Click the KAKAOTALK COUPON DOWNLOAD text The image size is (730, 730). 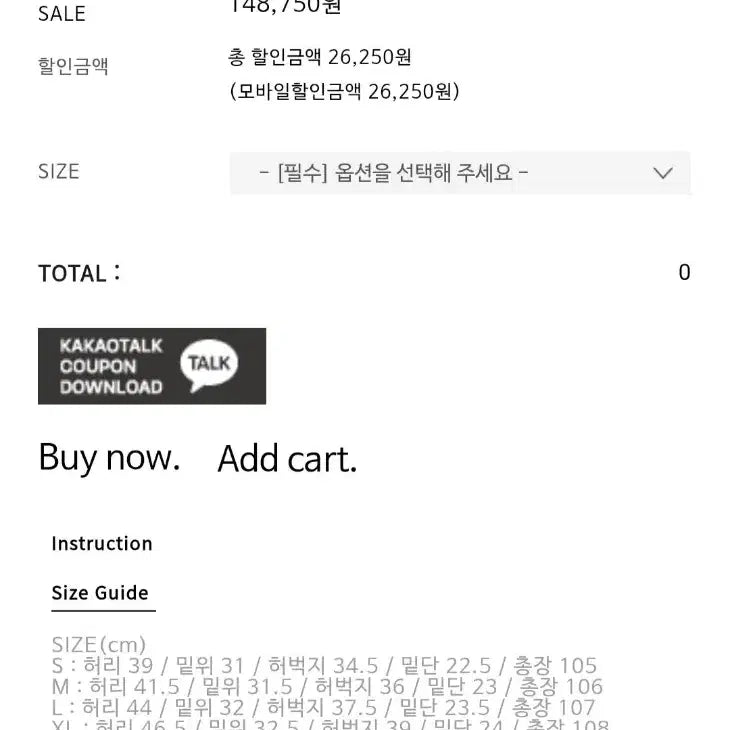pyautogui.click(x=111, y=366)
